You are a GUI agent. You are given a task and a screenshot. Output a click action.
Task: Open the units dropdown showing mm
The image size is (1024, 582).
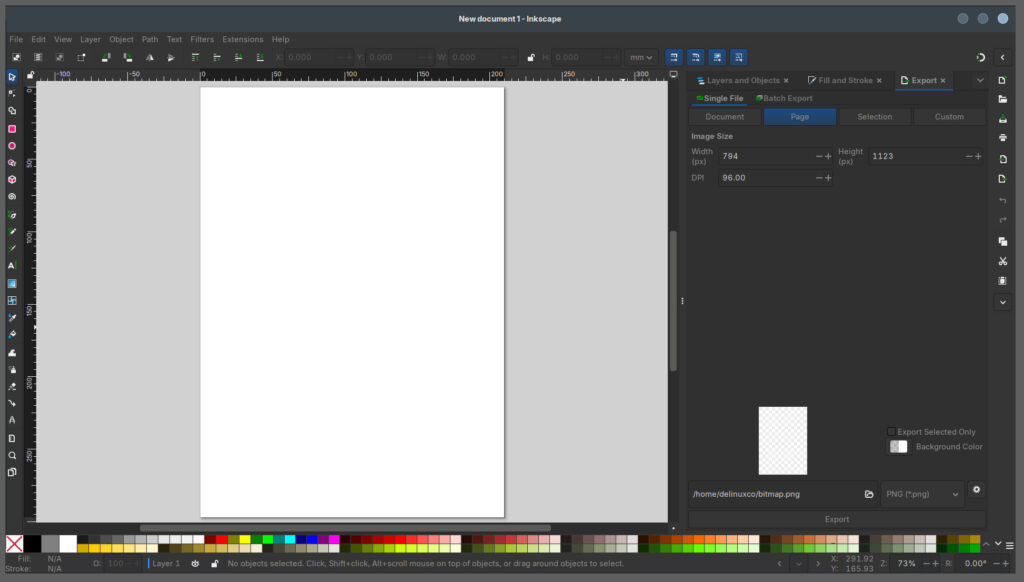click(640, 57)
